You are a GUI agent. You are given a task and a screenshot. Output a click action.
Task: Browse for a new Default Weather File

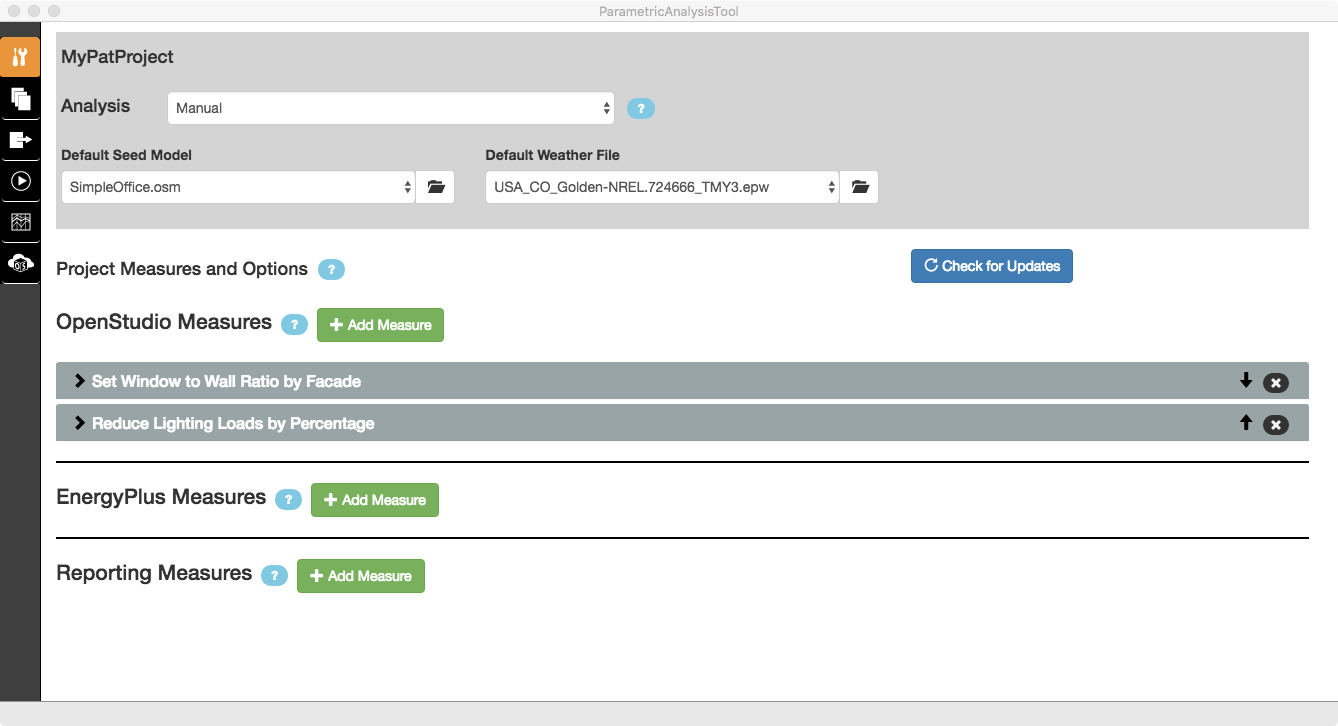[x=858, y=186]
